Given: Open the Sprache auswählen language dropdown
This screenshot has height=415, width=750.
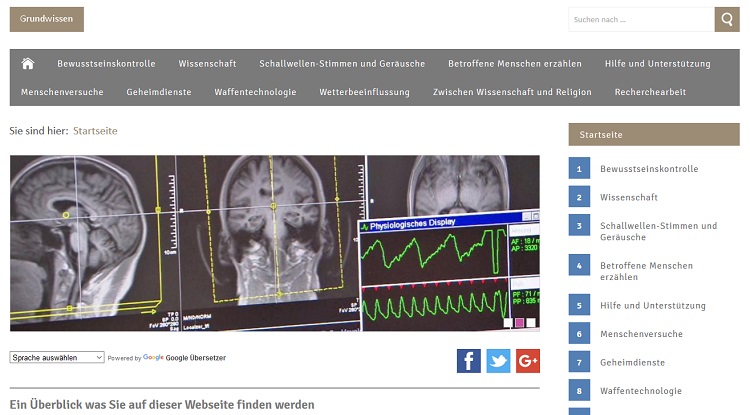Looking at the screenshot, I should tap(57, 358).
